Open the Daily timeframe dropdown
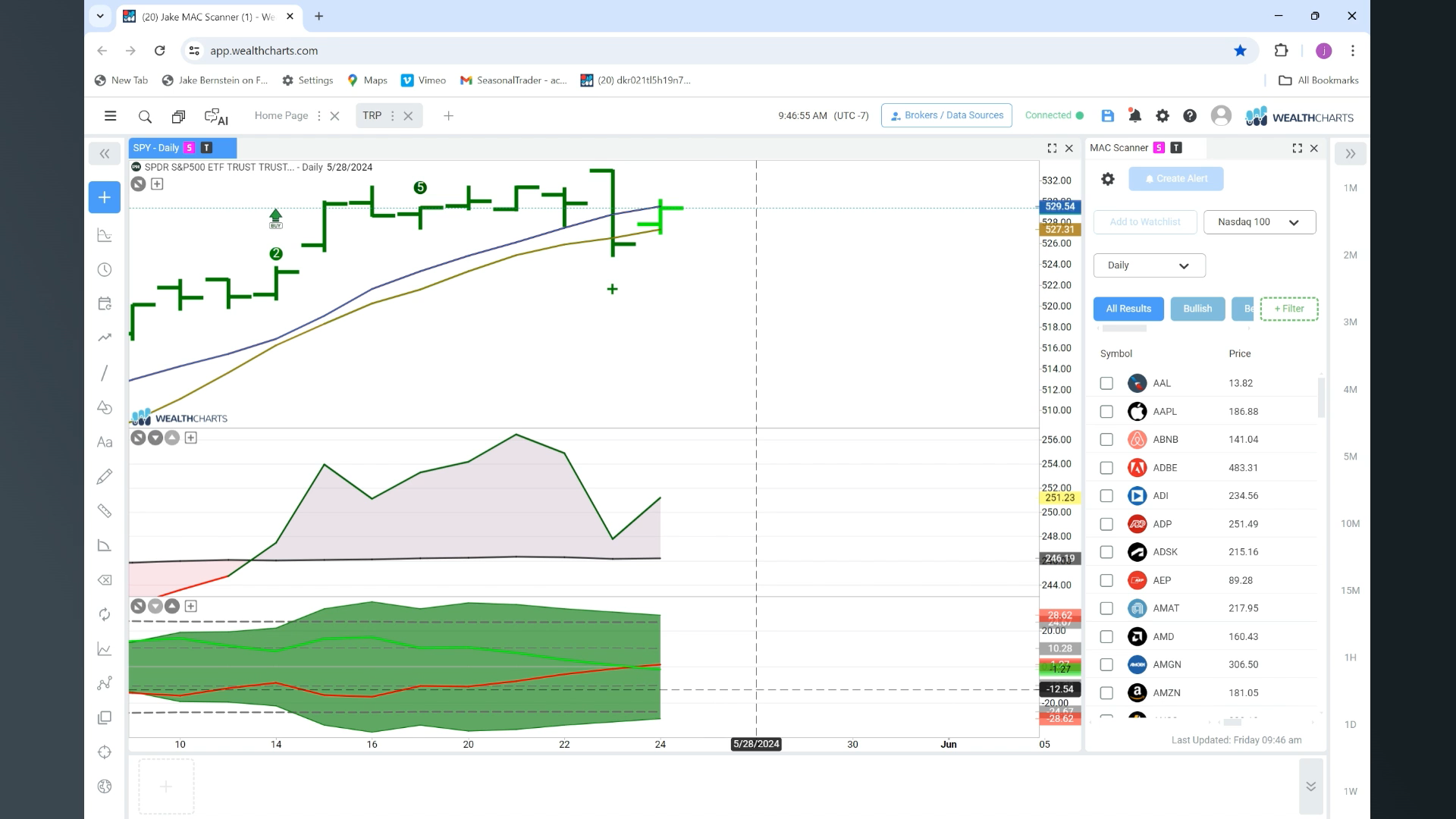 click(x=1149, y=265)
